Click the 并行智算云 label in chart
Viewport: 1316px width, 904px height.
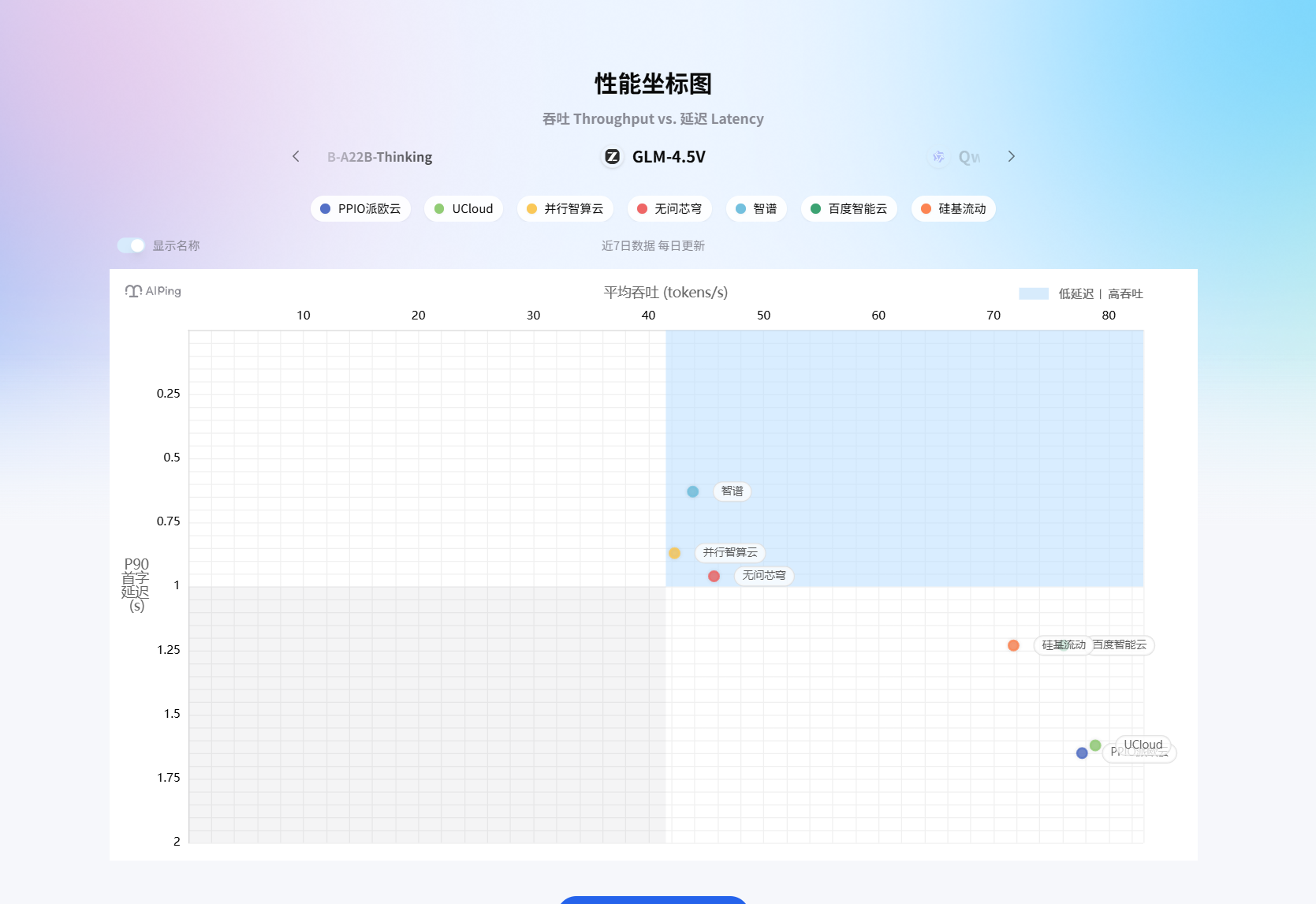point(730,552)
